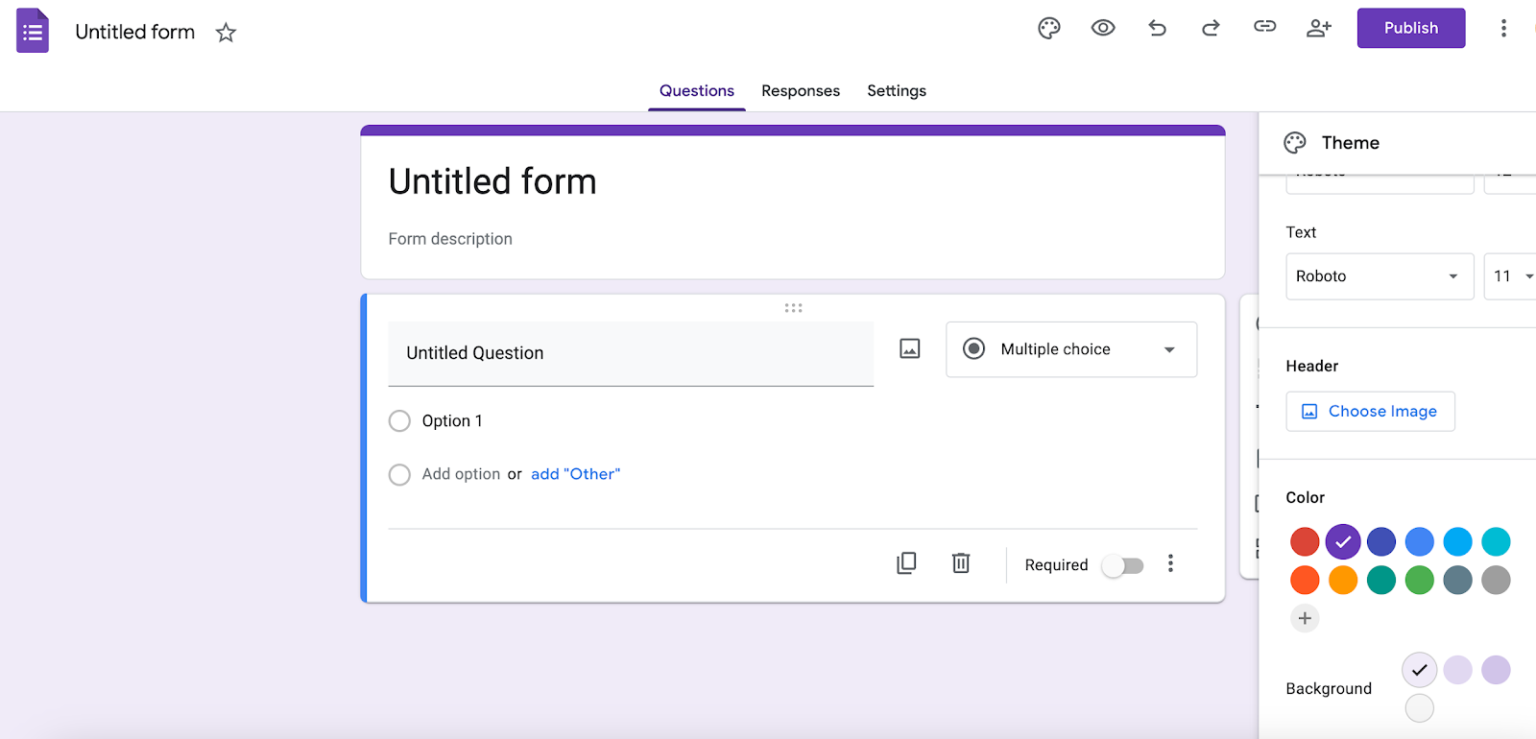This screenshot has height=739, width=1536.
Task: Toggle the Required switch
Action: pyautogui.click(x=1122, y=566)
